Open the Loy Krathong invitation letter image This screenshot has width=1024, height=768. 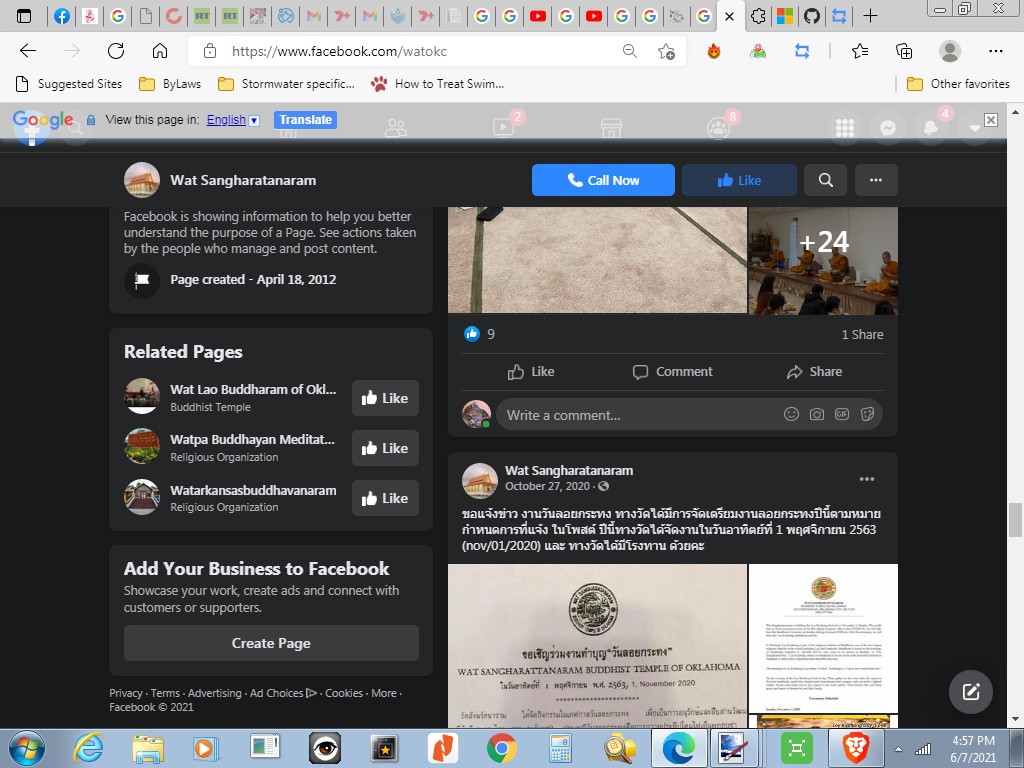tap(598, 646)
